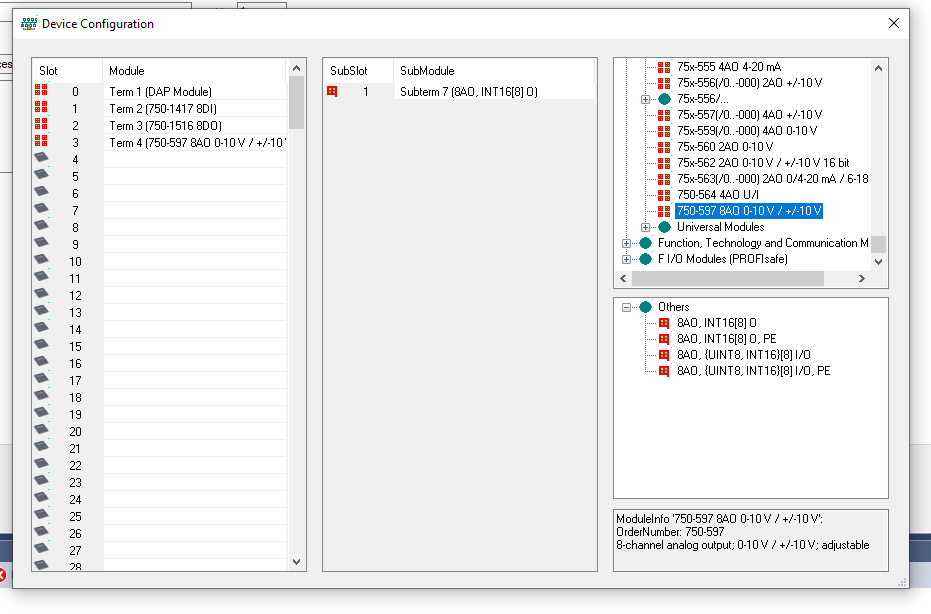Collapse the Others submodule group
This screenshot has width=931, height=614.
[626, 308]
